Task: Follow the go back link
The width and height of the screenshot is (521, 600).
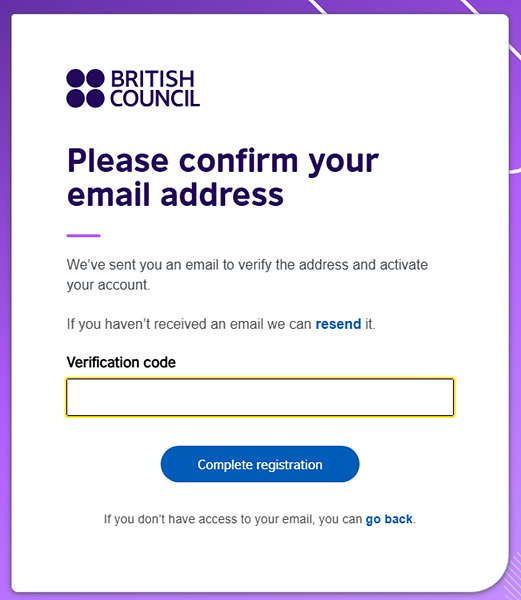Action: tap(389, 519)
